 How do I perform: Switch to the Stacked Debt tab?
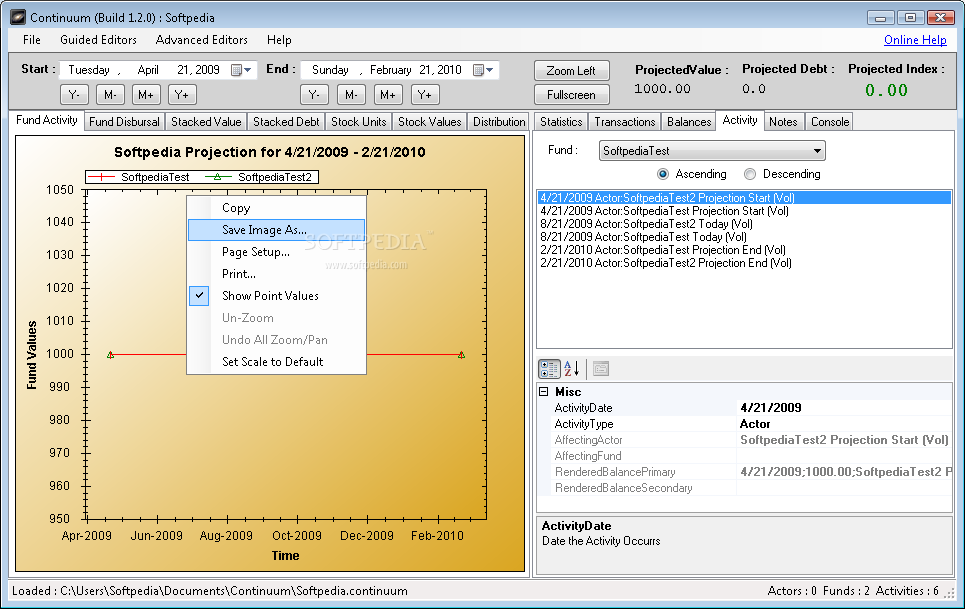[286, 122]
